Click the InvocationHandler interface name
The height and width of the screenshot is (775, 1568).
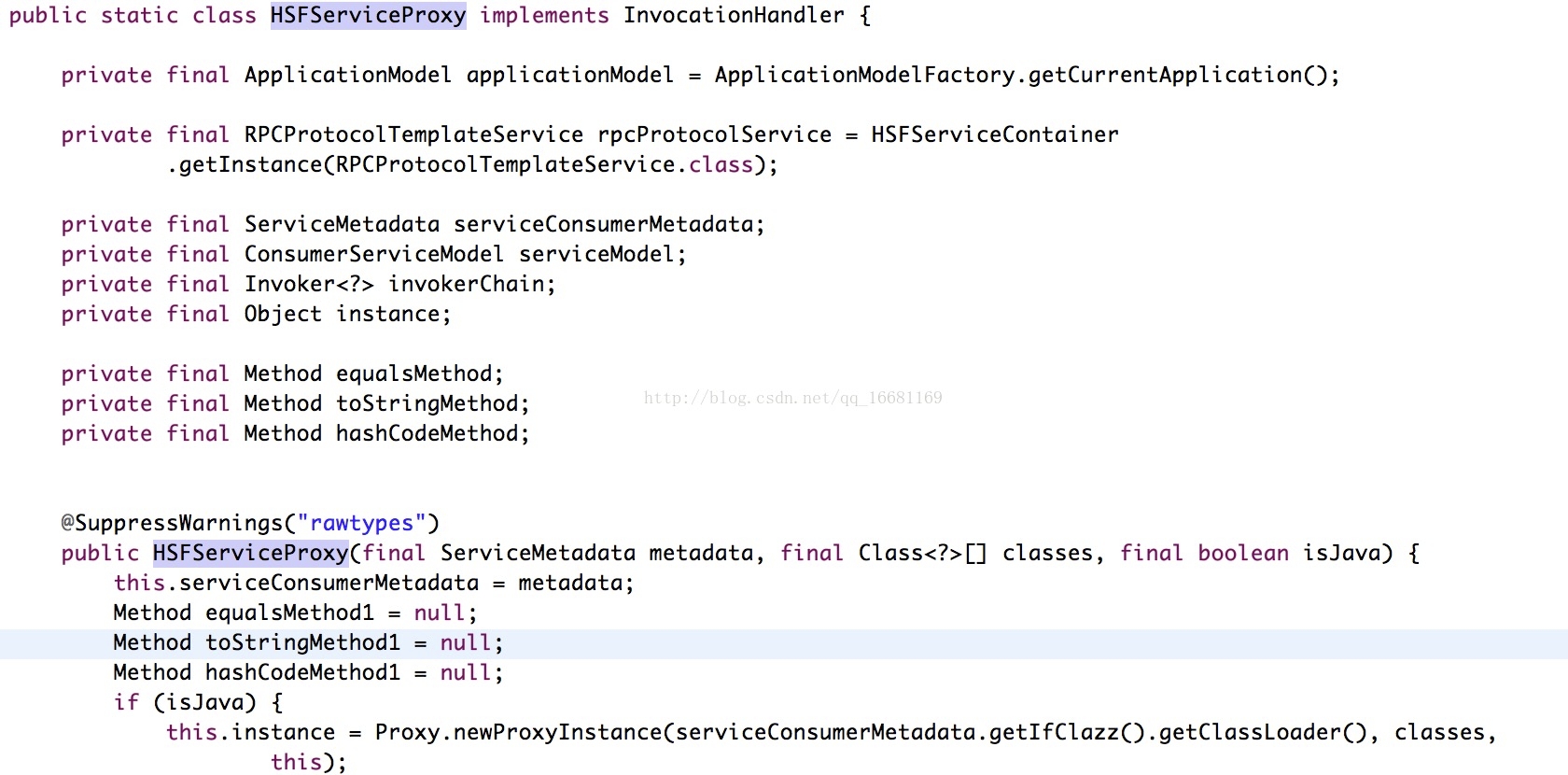tap(734, 16)
